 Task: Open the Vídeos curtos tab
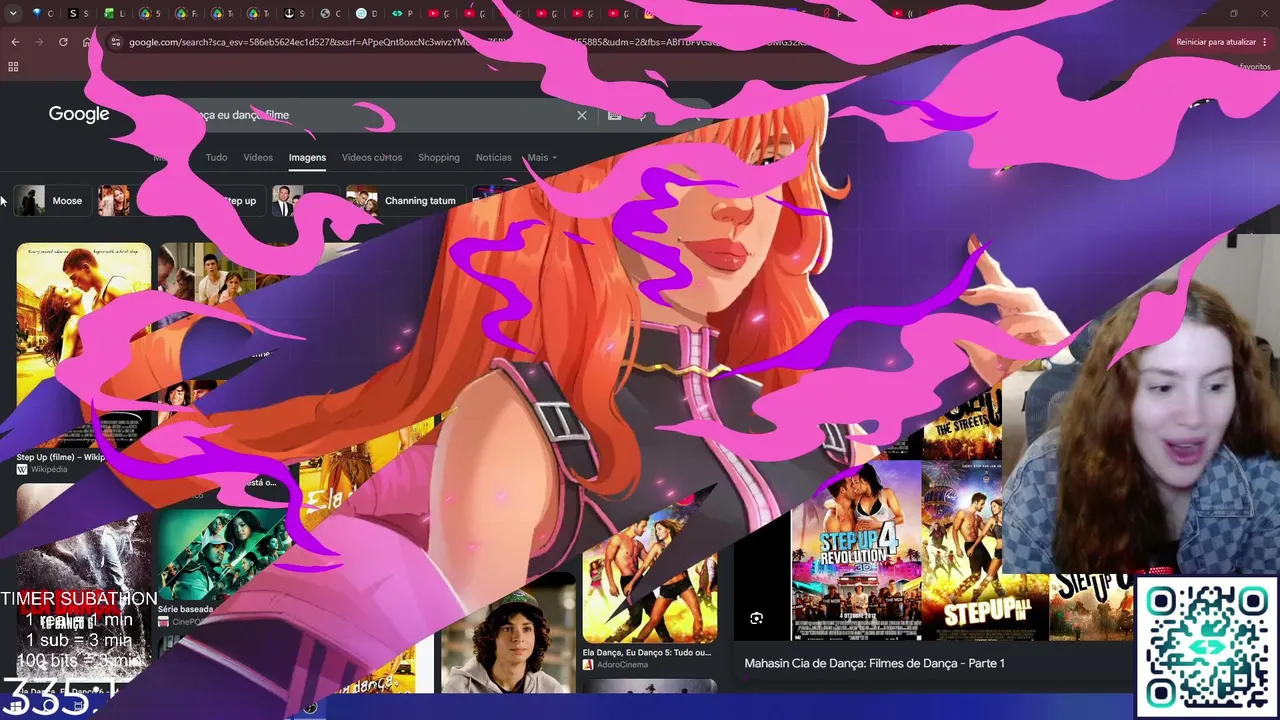click(372, 157)
